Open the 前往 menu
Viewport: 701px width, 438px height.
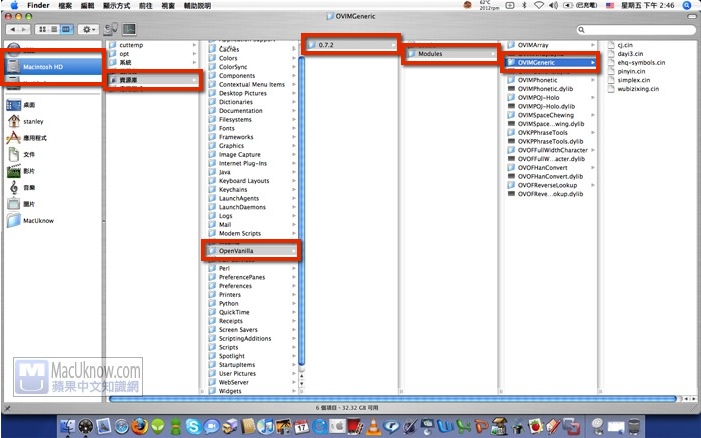(x=146, y=6)
